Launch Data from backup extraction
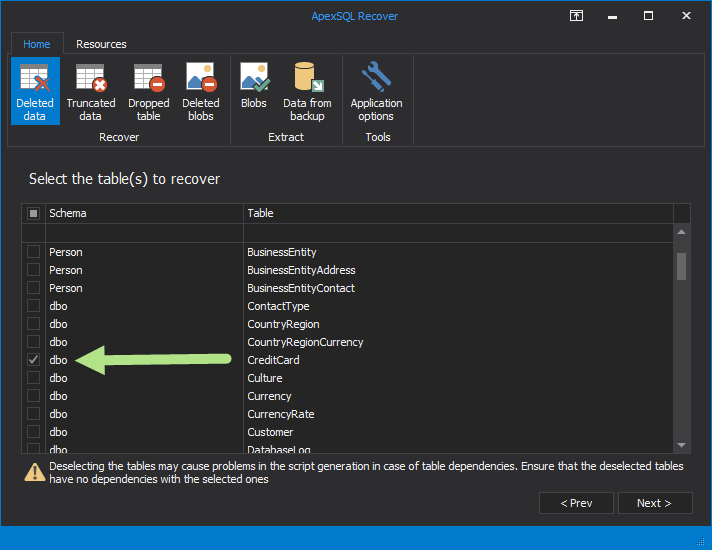712x550 pixels. [307, 91]
